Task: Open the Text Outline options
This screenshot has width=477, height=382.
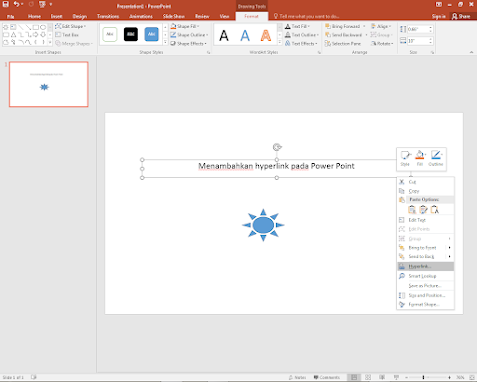Action: coord(302,35)
